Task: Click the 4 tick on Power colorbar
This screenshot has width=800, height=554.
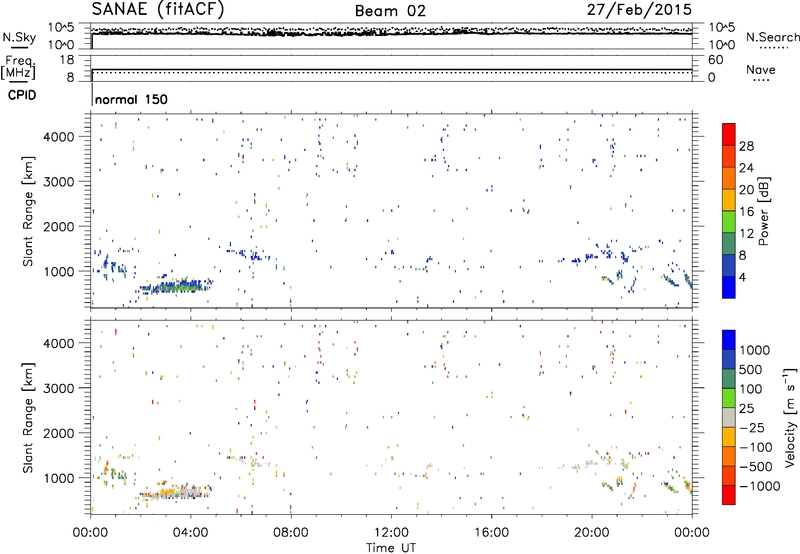Action: [743, 277]
